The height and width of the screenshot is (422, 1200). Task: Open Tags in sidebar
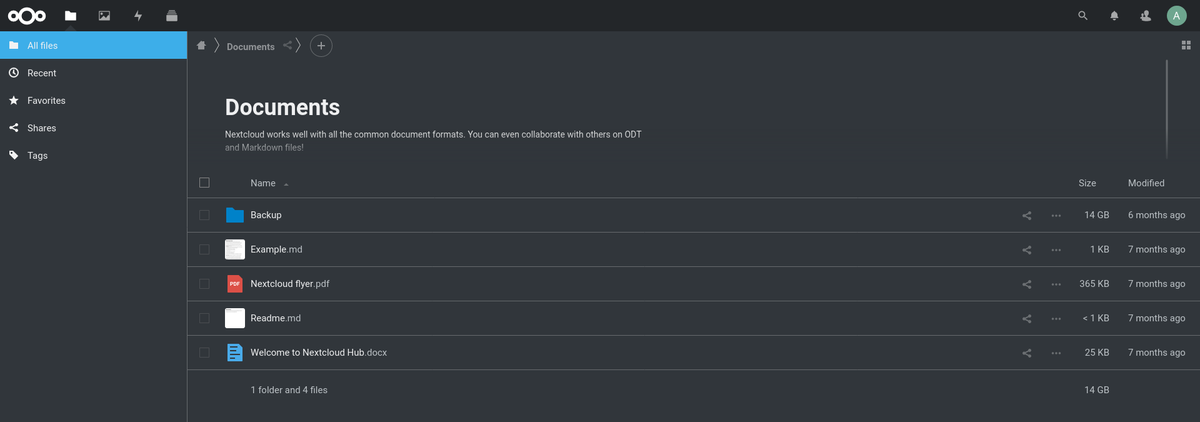click(93, 155)
